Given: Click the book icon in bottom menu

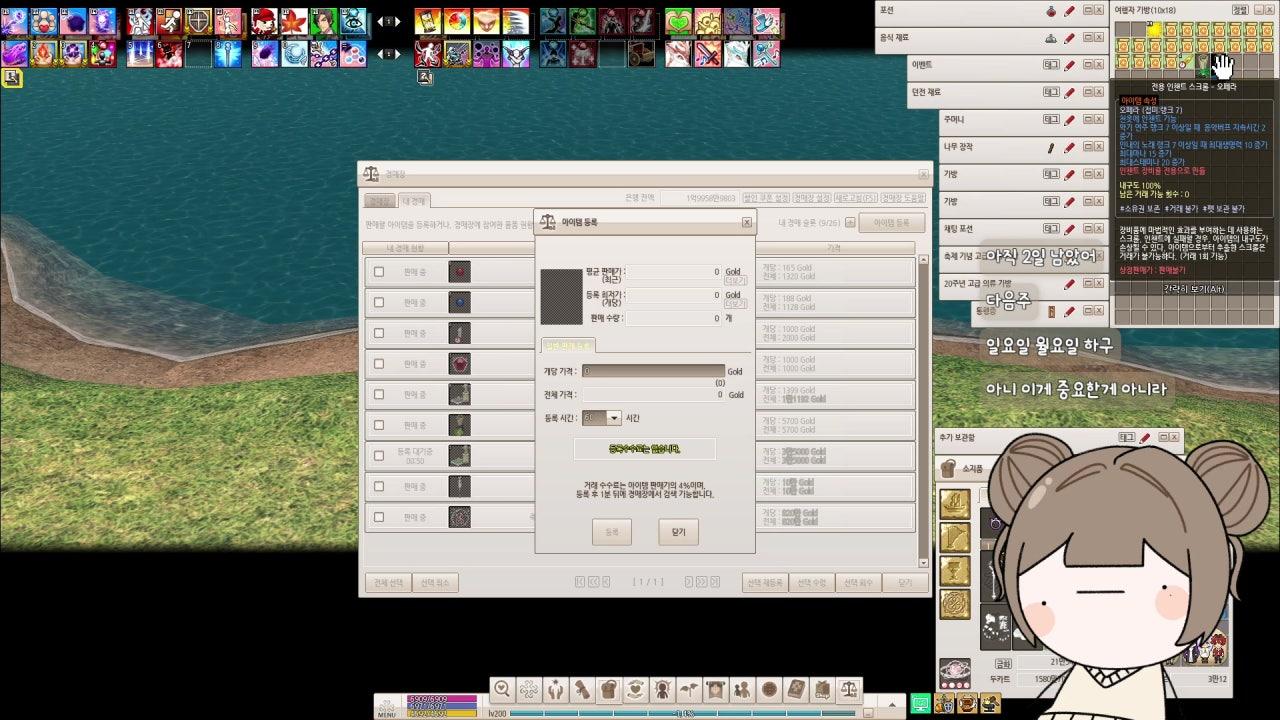Looking at the screenshot, I should 796,689.
